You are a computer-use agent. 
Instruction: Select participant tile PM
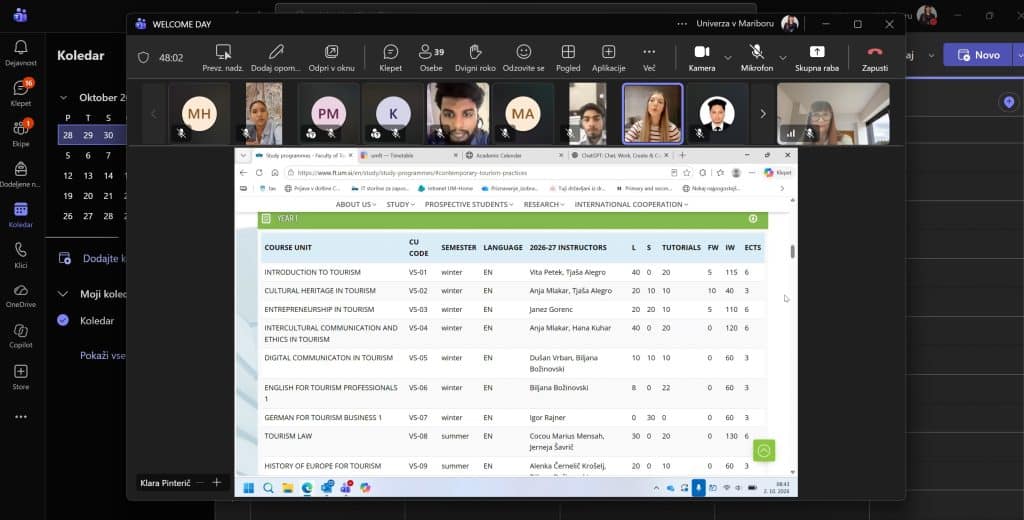[x=328, y=114]
